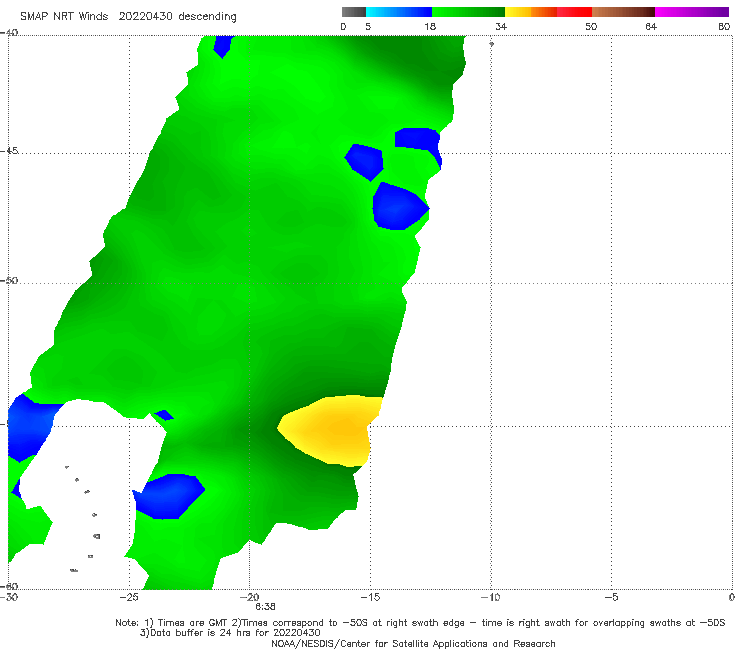740x650 pixels.
Task: Click the longitude axis label '-25'
Action: 129,597
